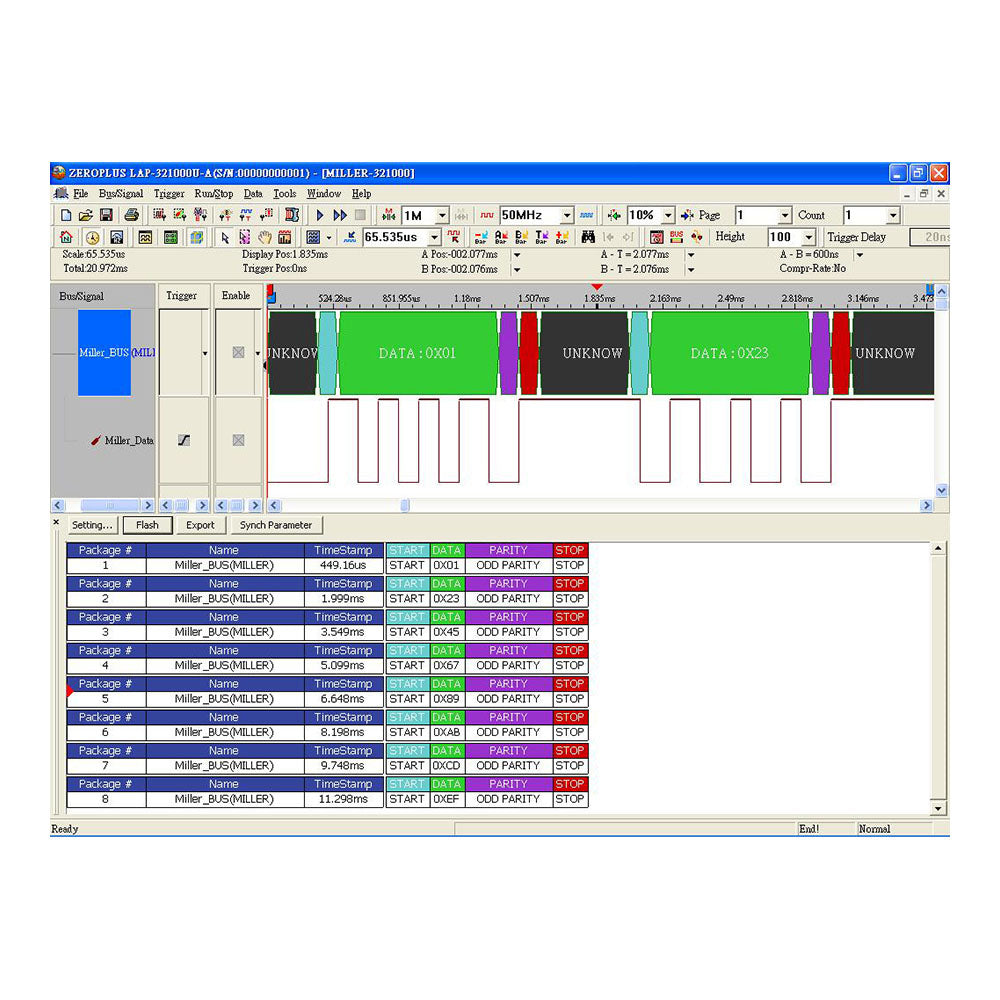
Task: Open the 10% trigger position dropdown
Action: coord(668,216)
